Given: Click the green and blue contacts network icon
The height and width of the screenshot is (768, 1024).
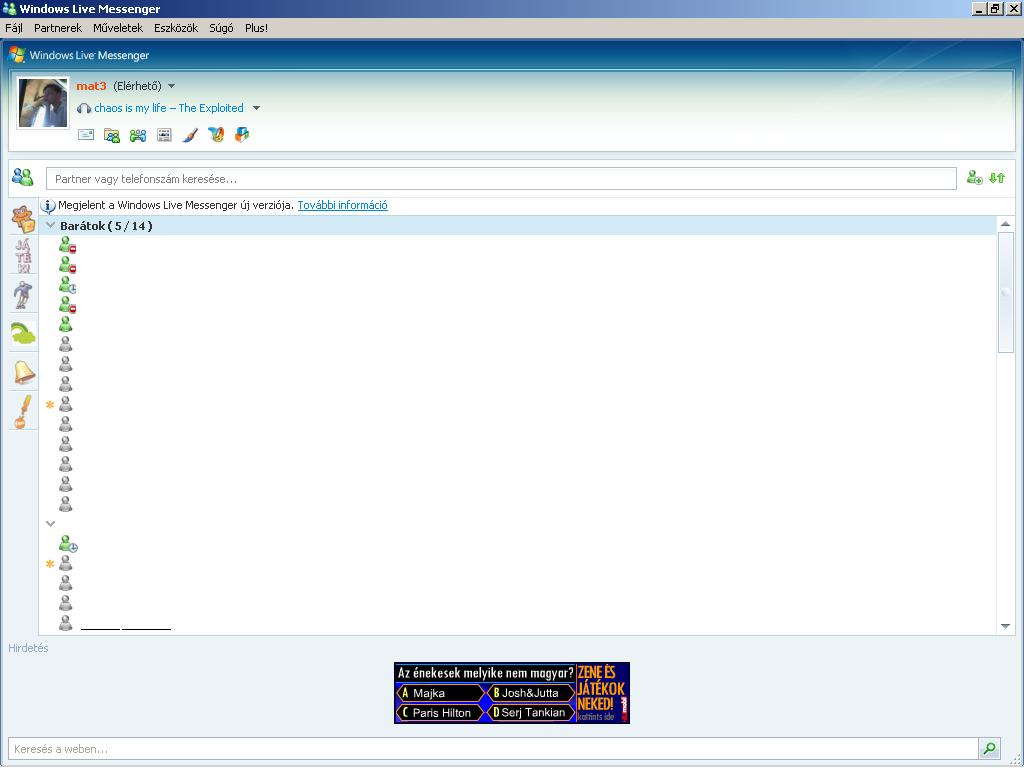Looking at the screenshot, I should 138,136.
